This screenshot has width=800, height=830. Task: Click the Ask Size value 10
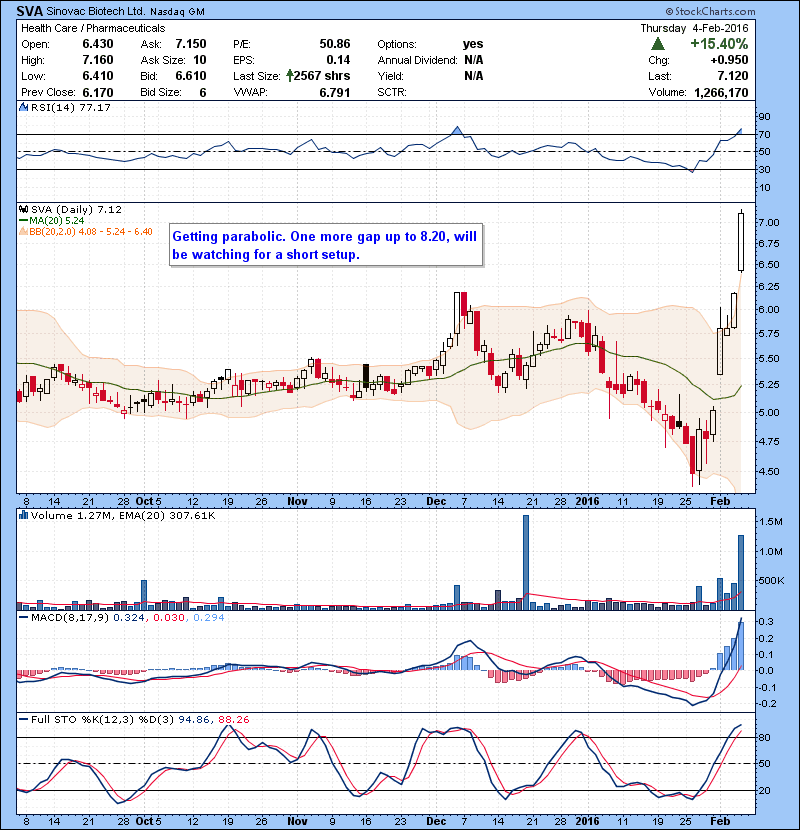tap(200, 60)
